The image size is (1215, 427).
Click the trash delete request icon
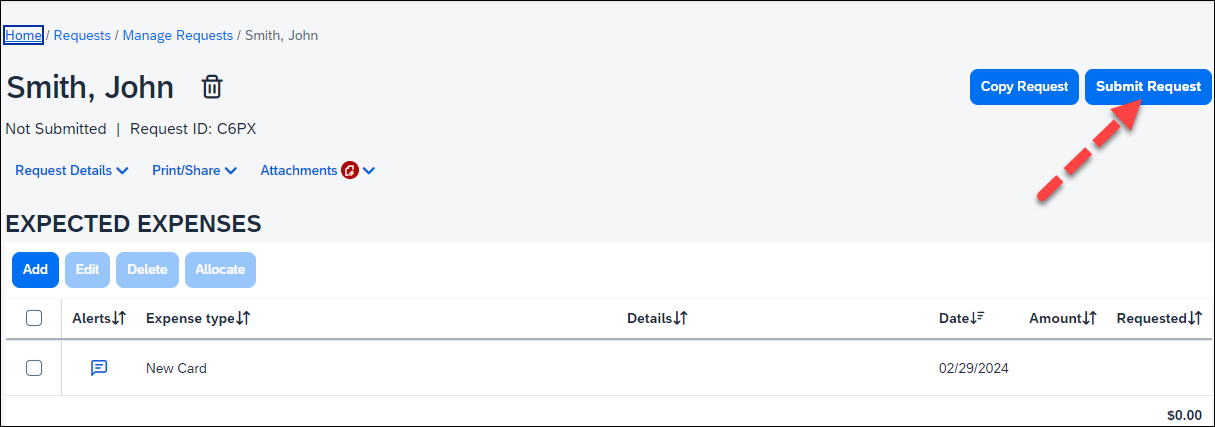click(211, 87)
